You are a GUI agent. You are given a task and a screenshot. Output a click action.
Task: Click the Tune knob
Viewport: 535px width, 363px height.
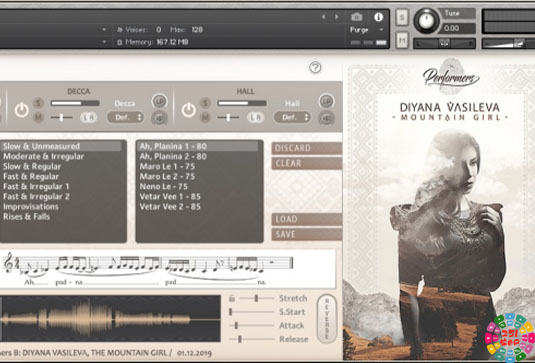coord(426,21)
